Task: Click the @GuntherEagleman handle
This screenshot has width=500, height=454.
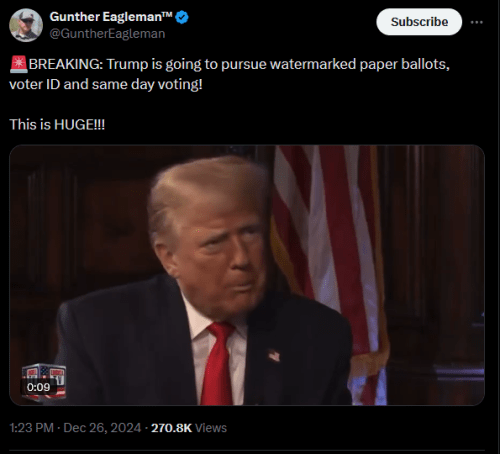Action: pyautogui.click(x=107, y=34)
